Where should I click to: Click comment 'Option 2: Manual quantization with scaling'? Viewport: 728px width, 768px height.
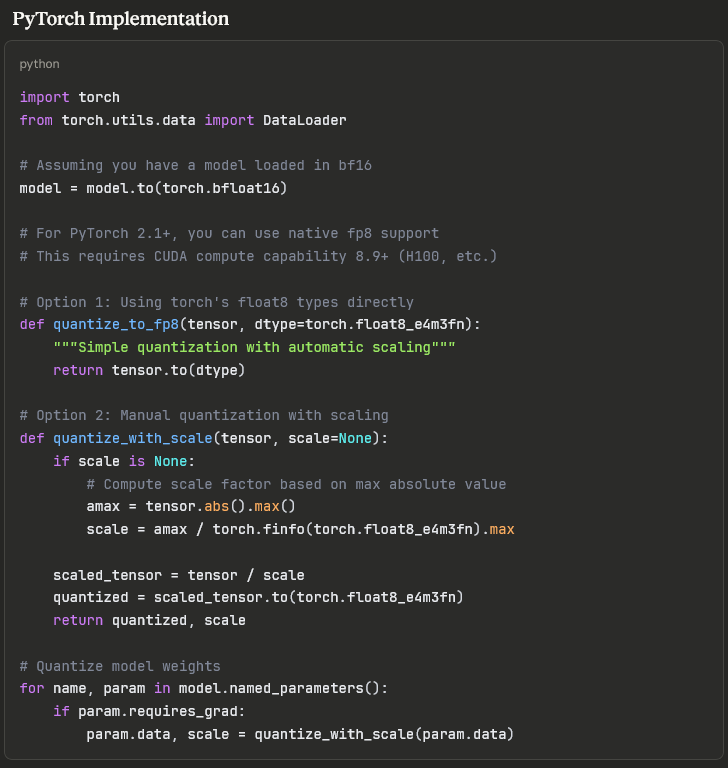pyautogui.click(x=204, y=415)
